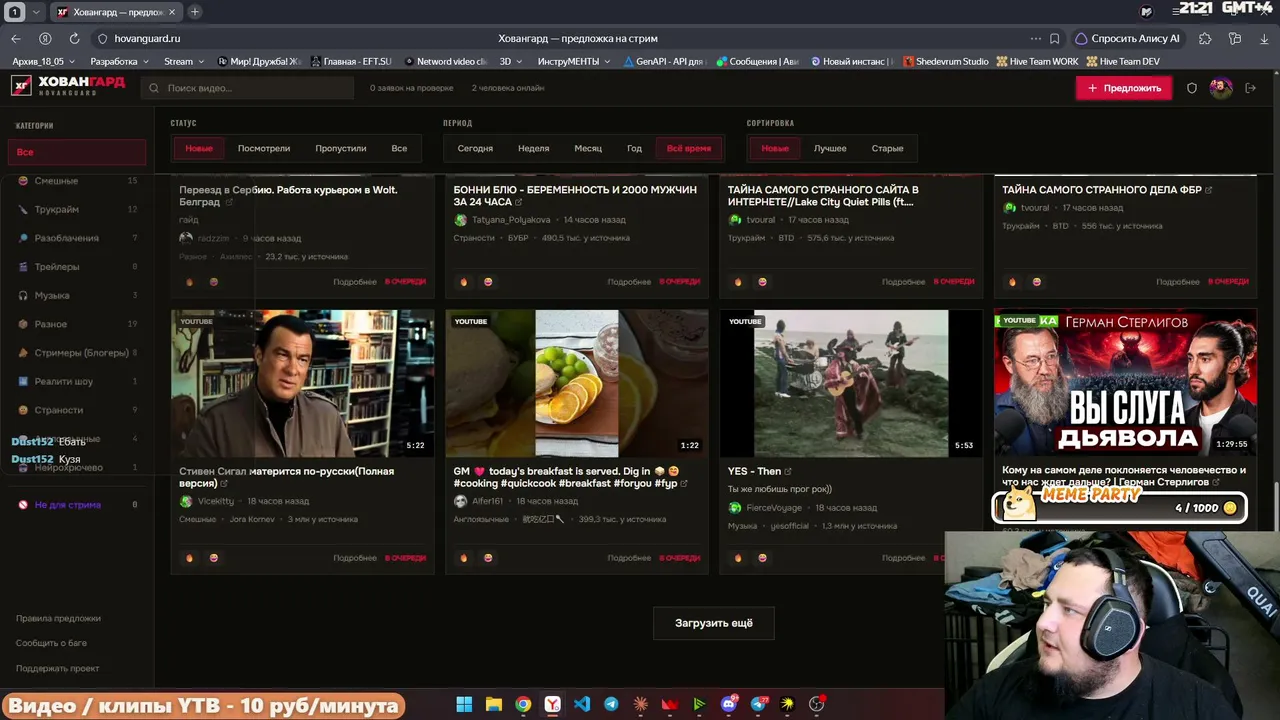Add the fire reaction on the GM breakfast card
1280x720 pixels.
[x=463, y=558]
